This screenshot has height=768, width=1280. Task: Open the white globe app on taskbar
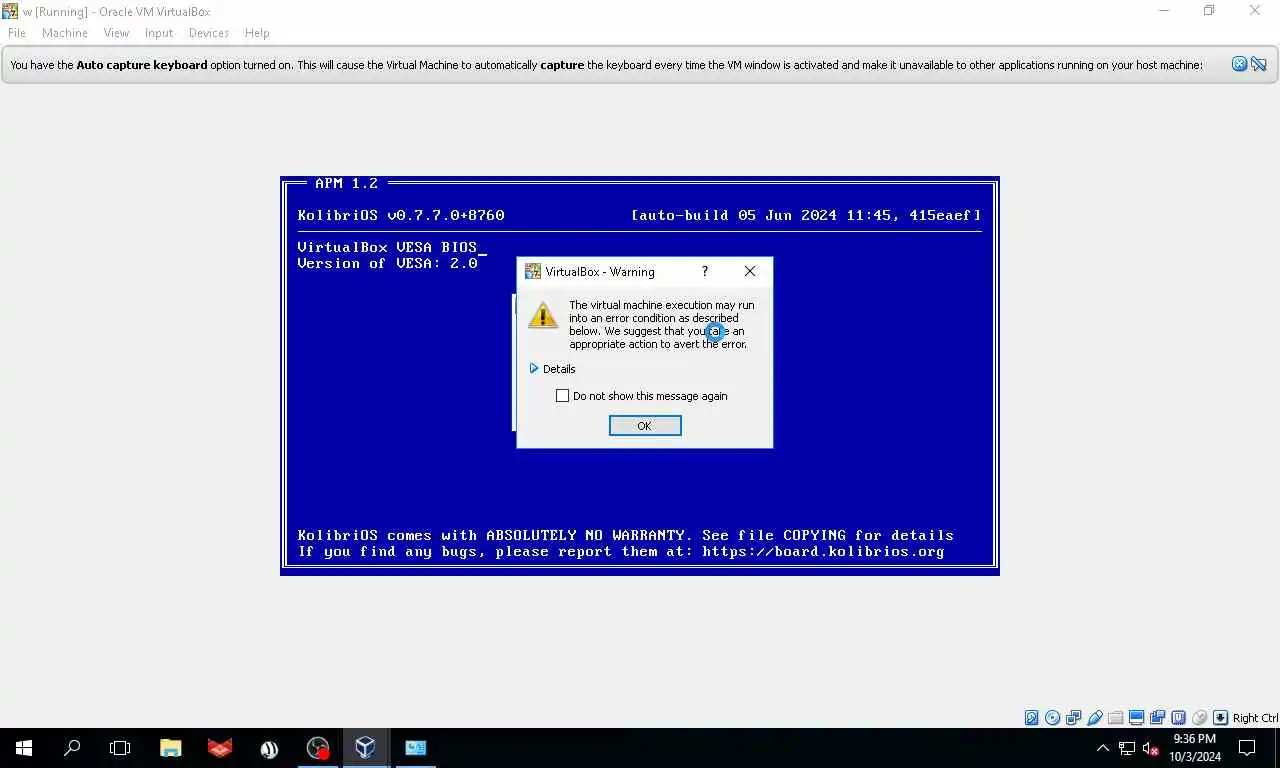[268, 748]
